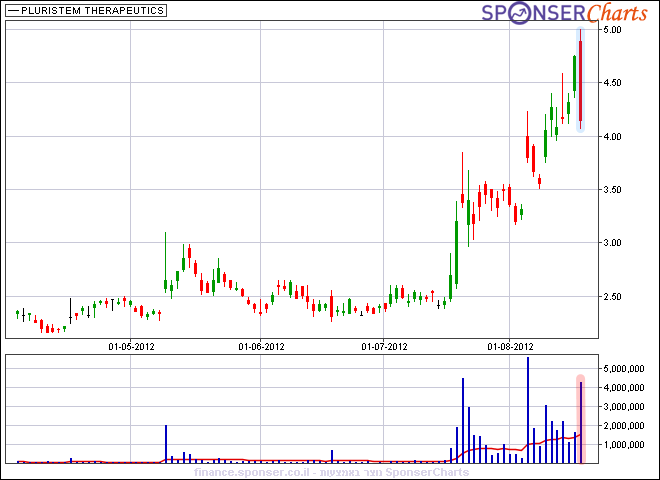Click the 1,000,000 volume axis label

626,445
